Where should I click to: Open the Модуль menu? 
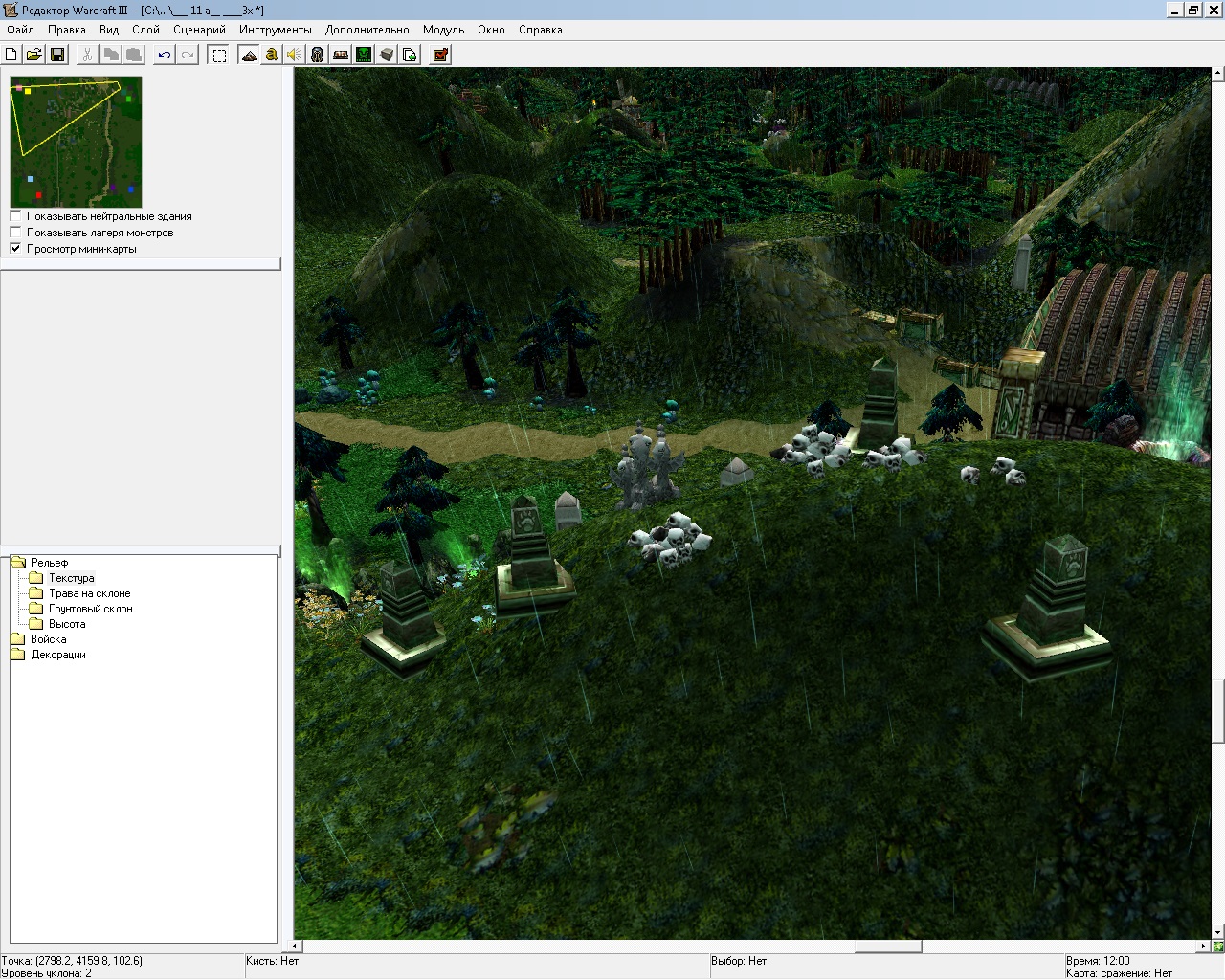pos(443,30)
